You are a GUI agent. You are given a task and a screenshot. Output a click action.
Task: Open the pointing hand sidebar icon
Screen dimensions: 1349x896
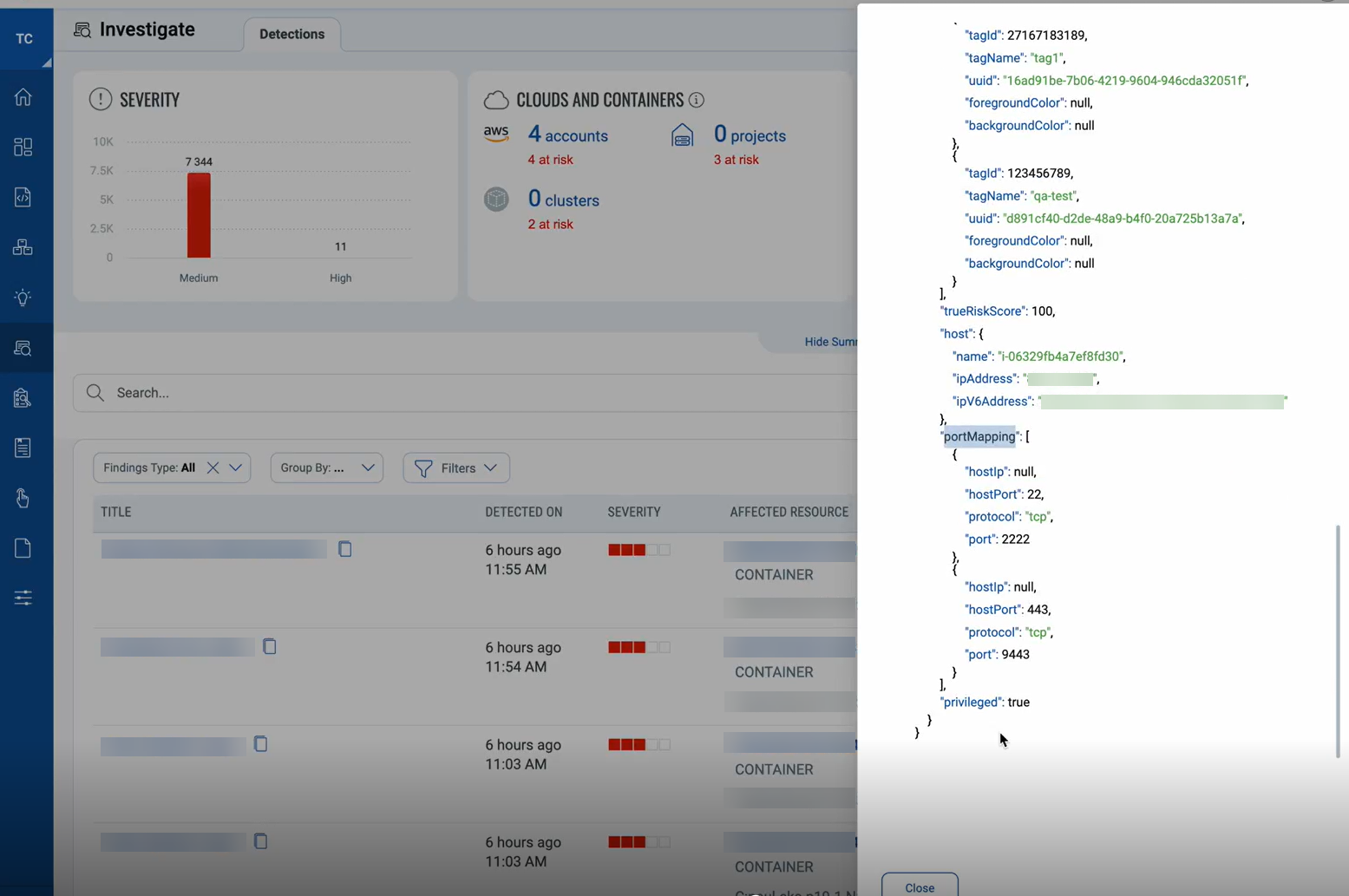(23, 498)
